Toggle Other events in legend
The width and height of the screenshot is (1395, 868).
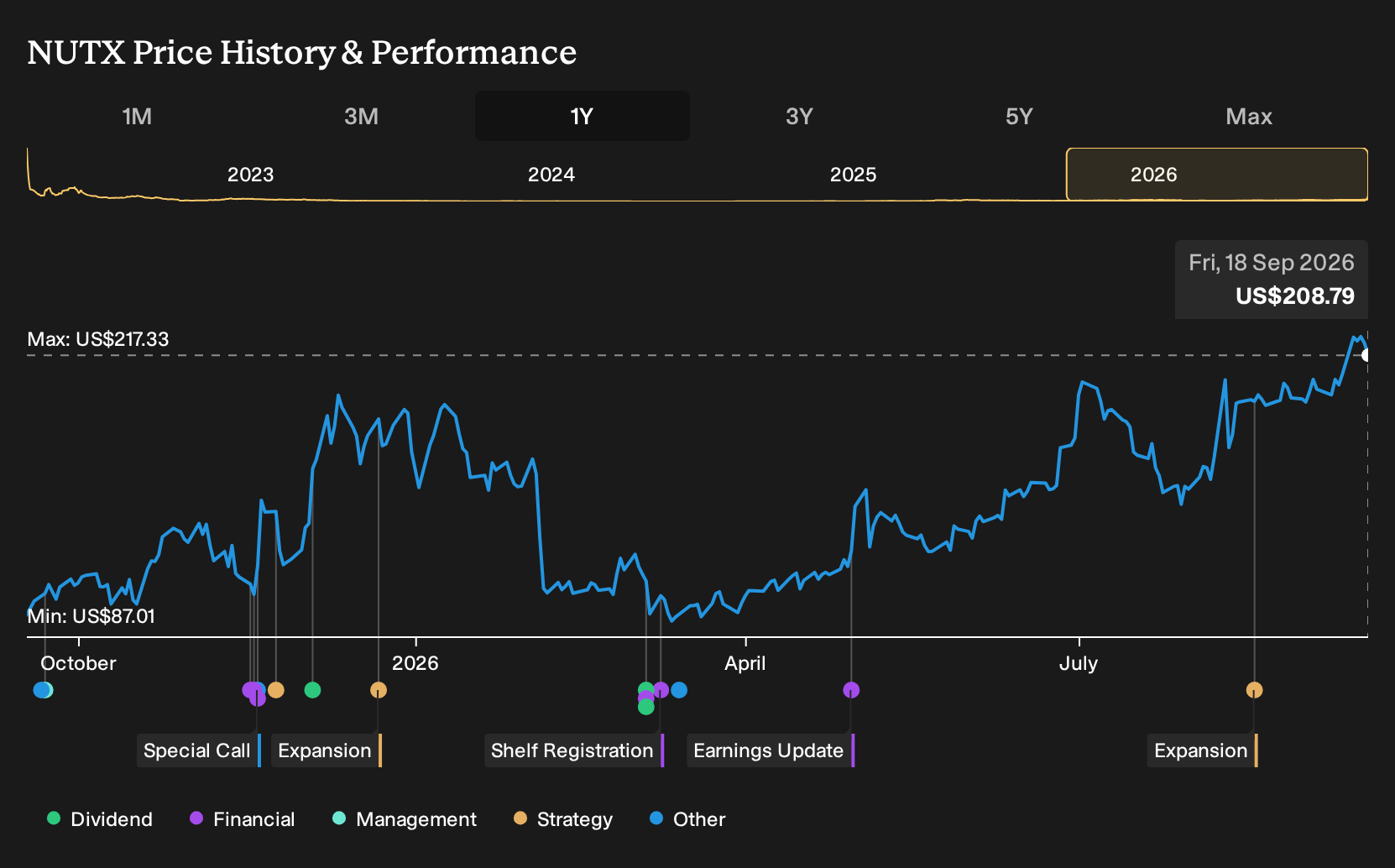point(687,819)
